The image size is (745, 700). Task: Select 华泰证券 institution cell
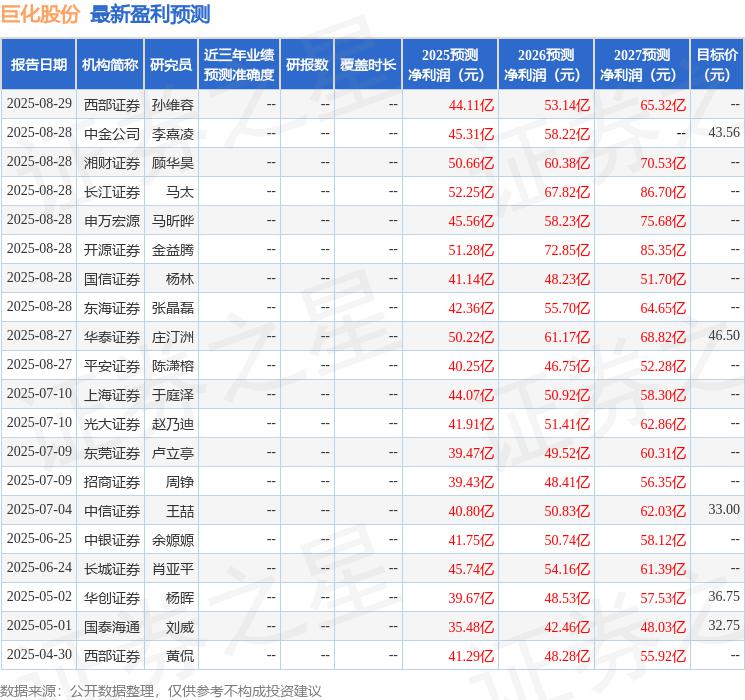pos(112,337)
